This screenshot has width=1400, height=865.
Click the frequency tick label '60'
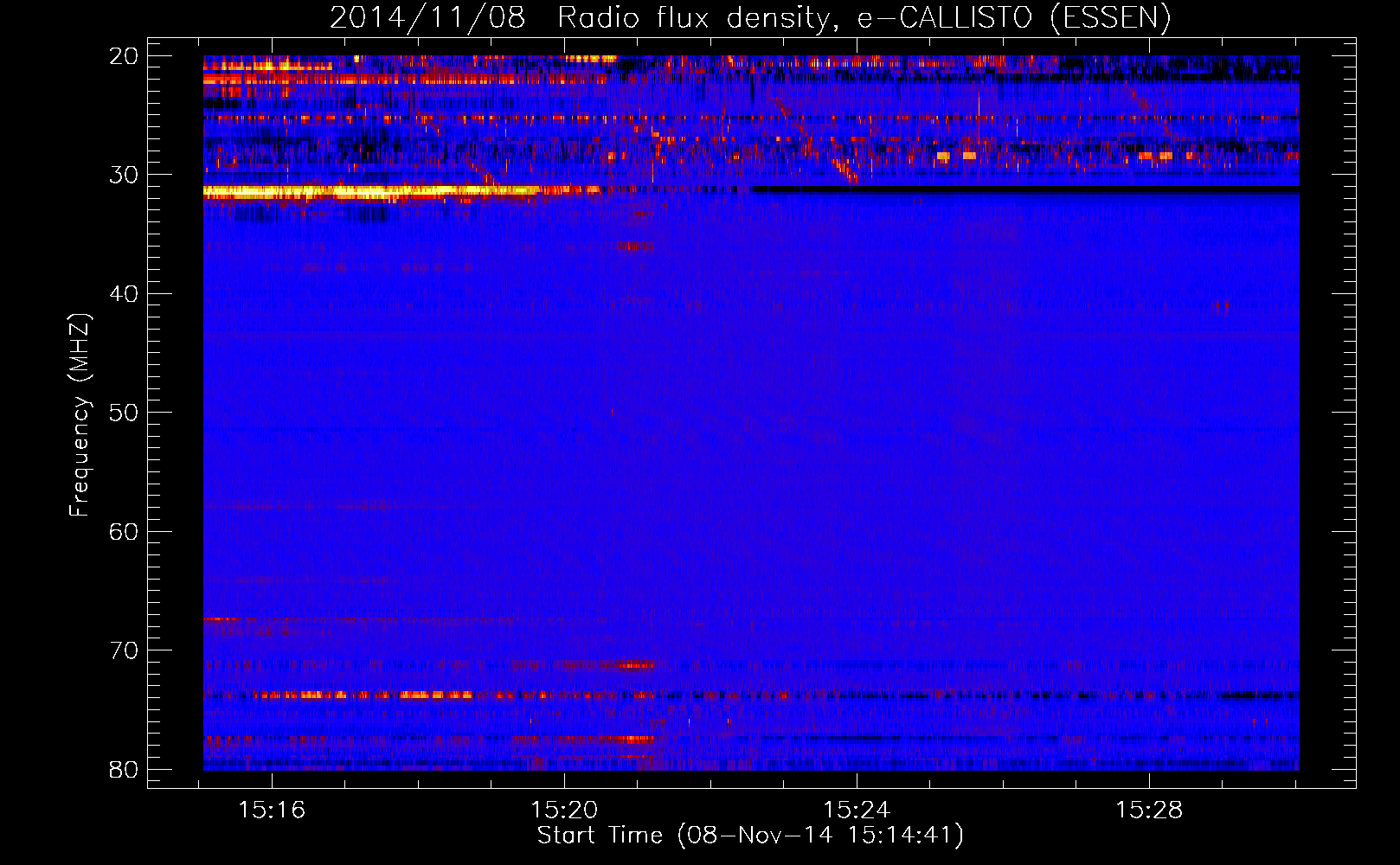point(125,531)
